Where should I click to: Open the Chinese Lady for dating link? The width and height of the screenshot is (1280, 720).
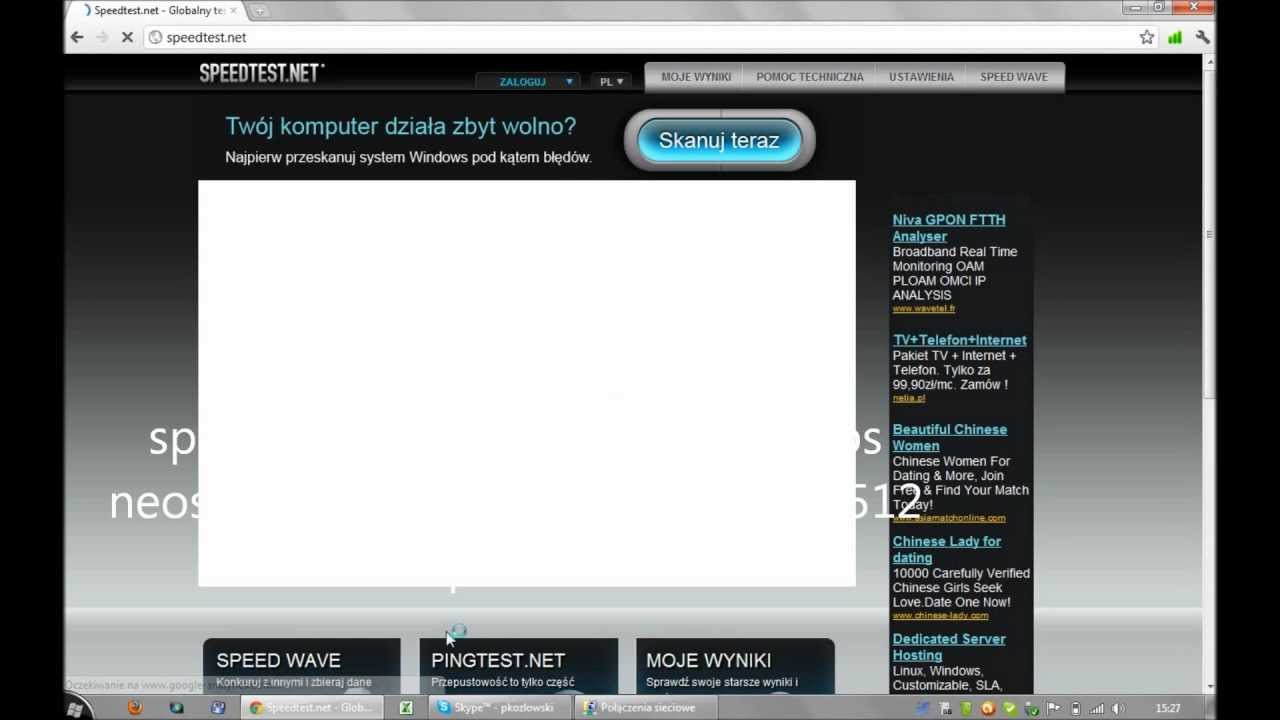pyautogui.click(x=947, y=549)
